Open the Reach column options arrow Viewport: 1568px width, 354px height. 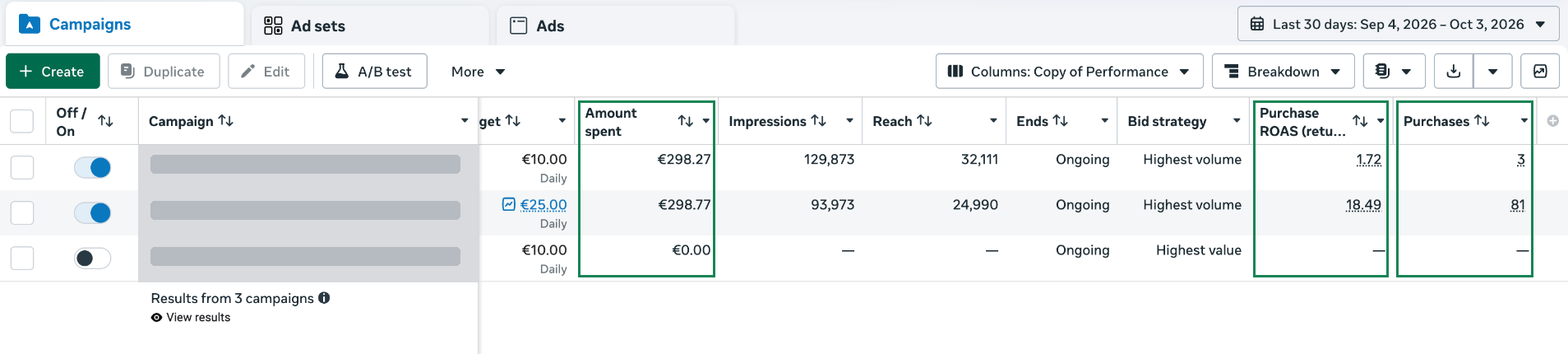[x=993, y=121]
